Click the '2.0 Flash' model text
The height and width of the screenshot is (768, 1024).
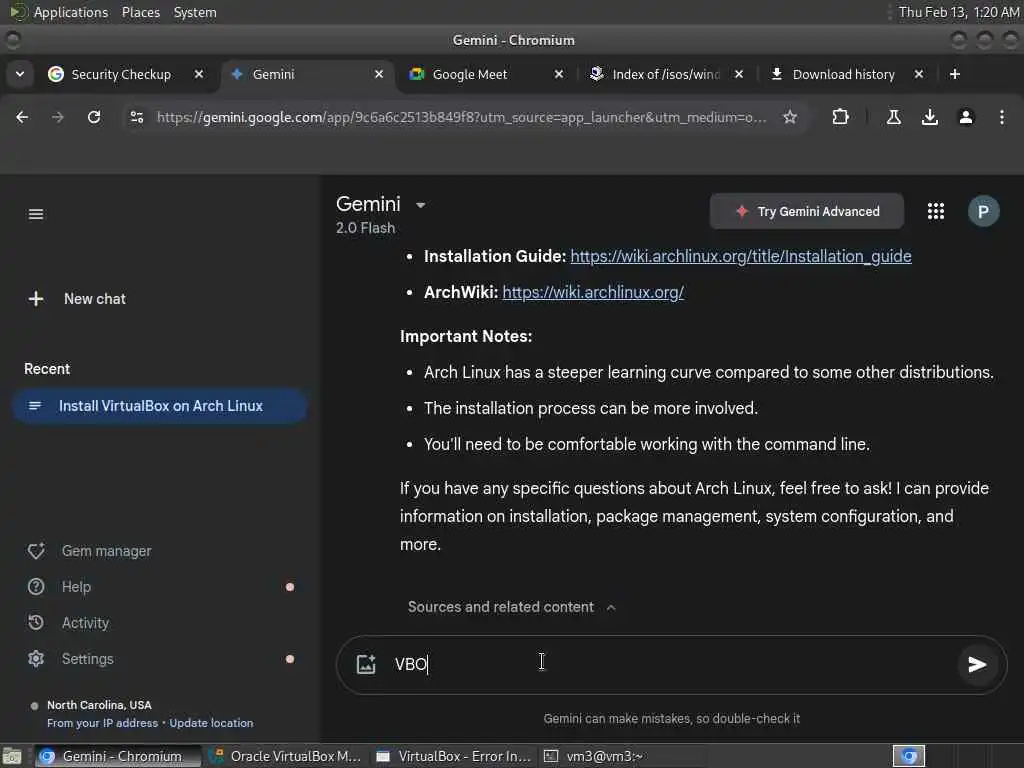tap(365, 228)
